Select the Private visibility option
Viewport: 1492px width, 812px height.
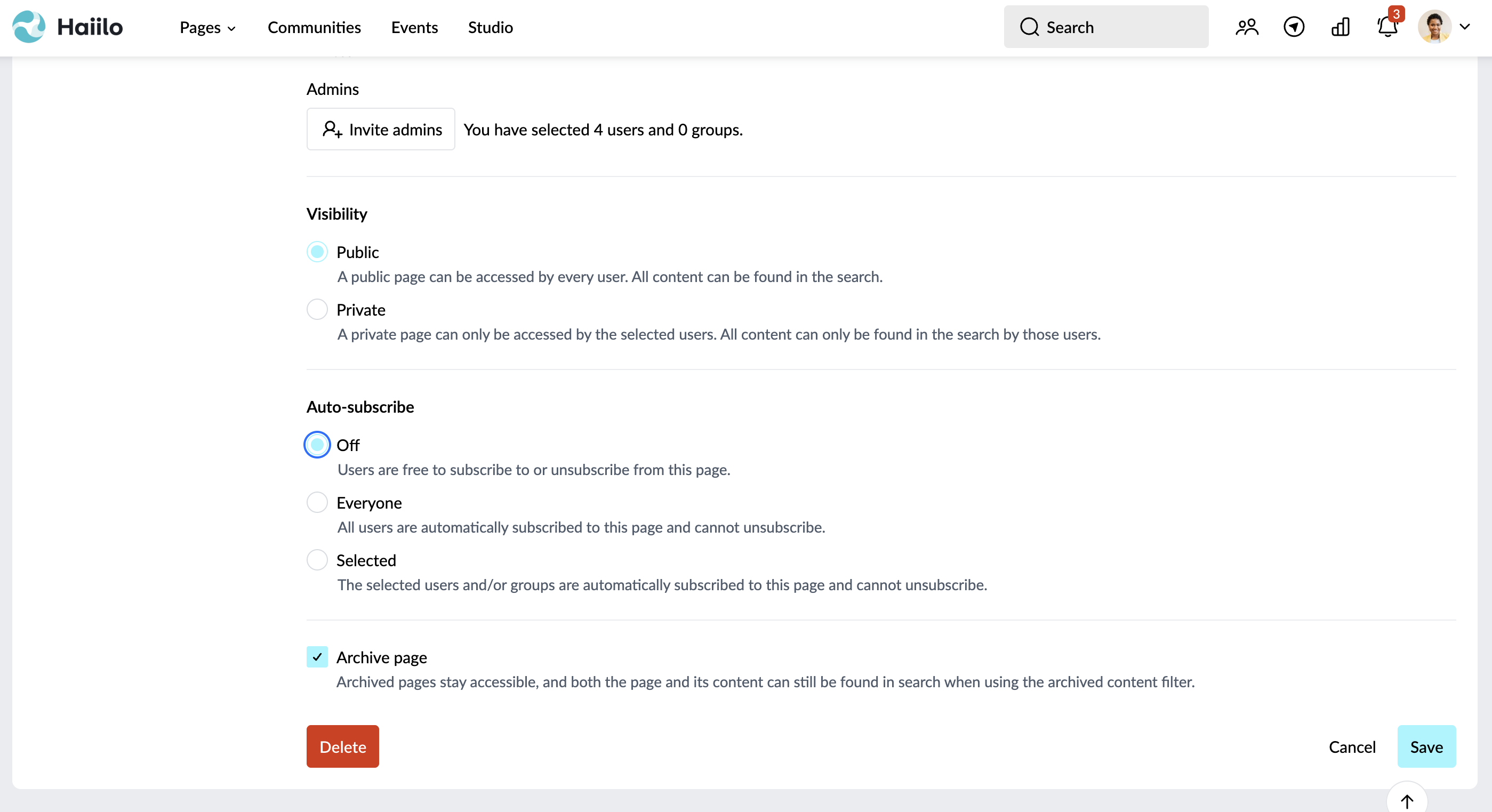[317, 309]
